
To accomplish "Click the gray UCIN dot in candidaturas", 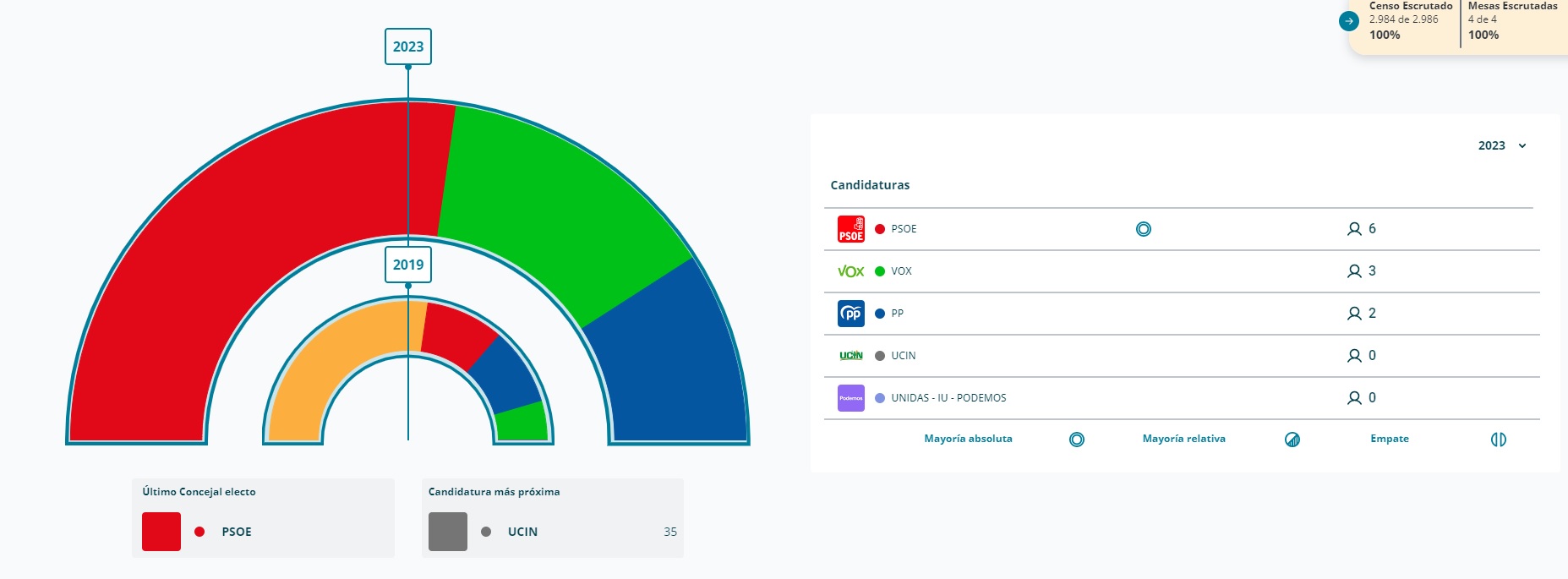I will (x=880, y=356).
